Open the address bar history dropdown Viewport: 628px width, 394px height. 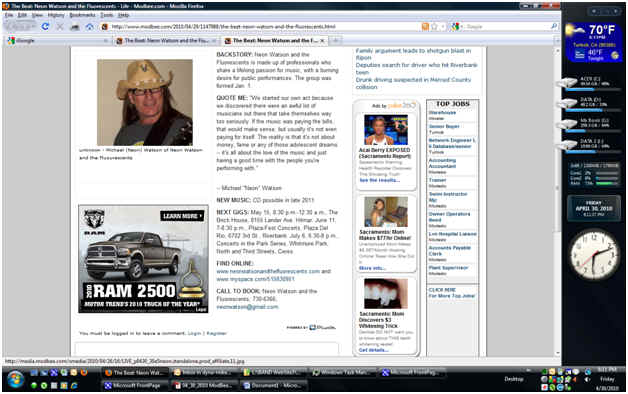443,26
